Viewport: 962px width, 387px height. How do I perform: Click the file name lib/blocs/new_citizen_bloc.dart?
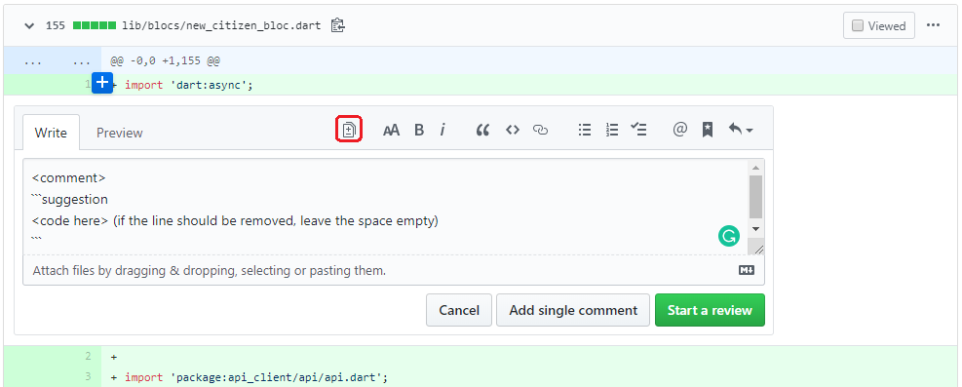[221, 26]
